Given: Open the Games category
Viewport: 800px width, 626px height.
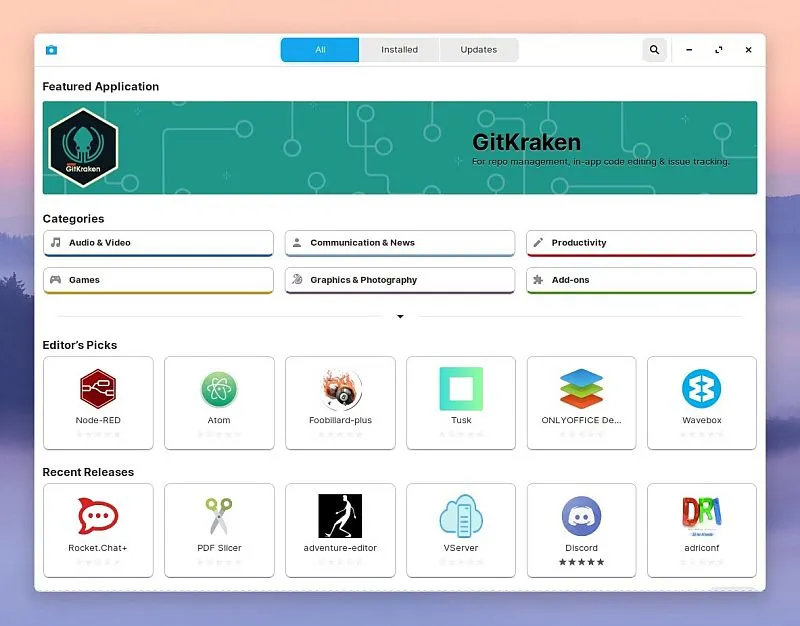Looking at the screenshot, I should (x=157, y=280).
